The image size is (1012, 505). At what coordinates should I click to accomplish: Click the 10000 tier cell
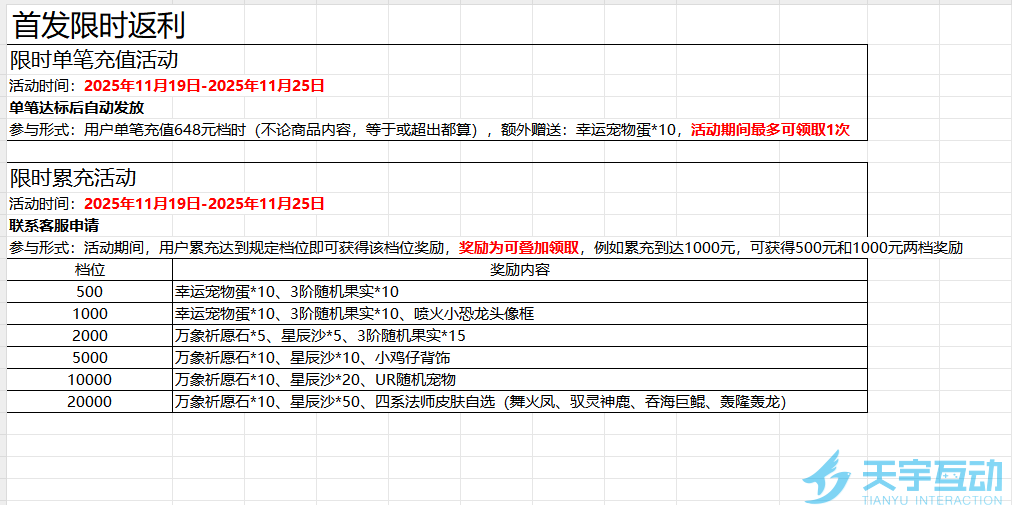click(90, 380)
